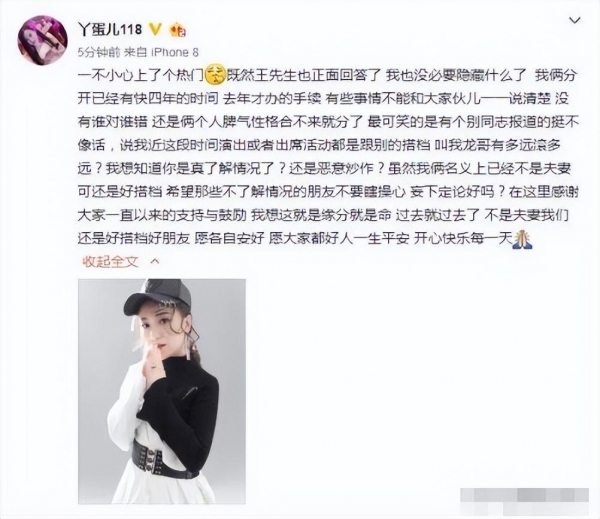
Task: Click the membership badge beside the username
Action: (x=177, y=29)
